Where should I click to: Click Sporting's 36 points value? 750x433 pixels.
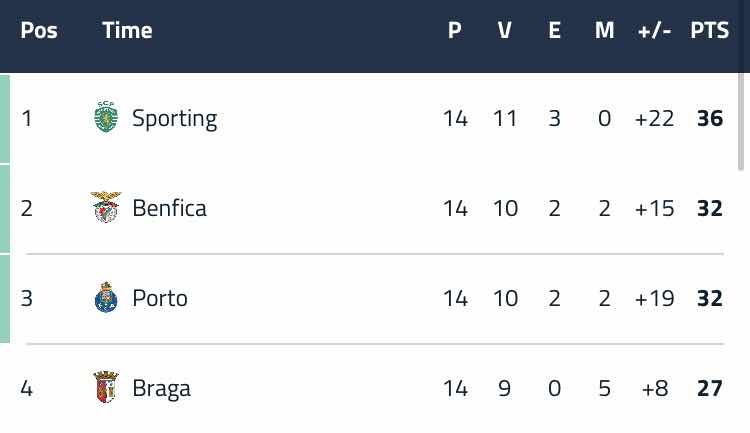tap(709, 118)
